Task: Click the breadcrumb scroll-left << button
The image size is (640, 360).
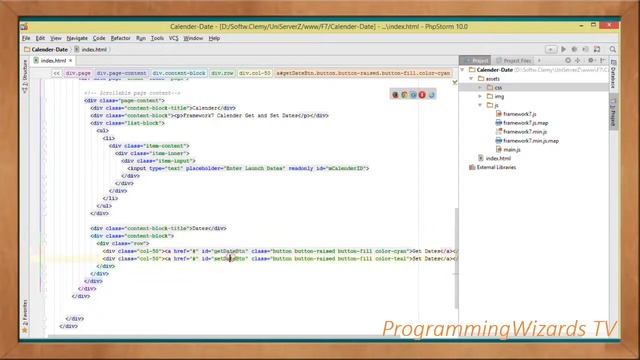Action: [x=56, y=73]
